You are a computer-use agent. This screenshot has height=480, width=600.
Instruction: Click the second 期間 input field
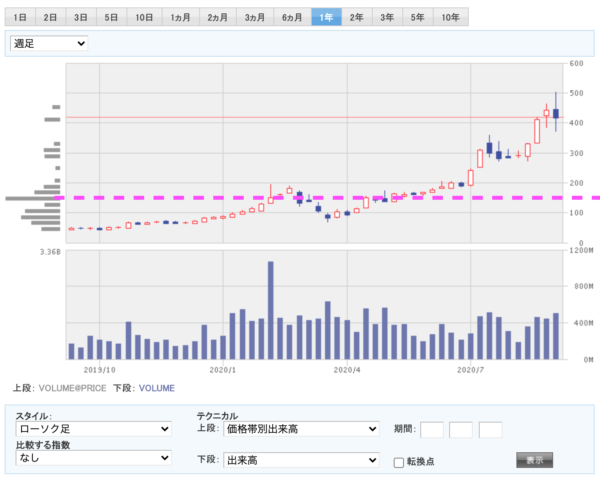(461, 430)
